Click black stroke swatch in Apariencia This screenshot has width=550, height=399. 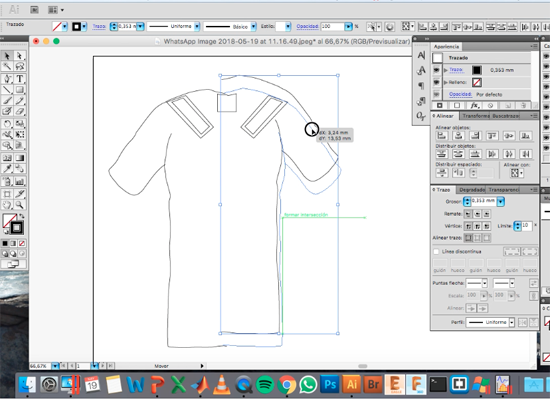tap(476, 70)
